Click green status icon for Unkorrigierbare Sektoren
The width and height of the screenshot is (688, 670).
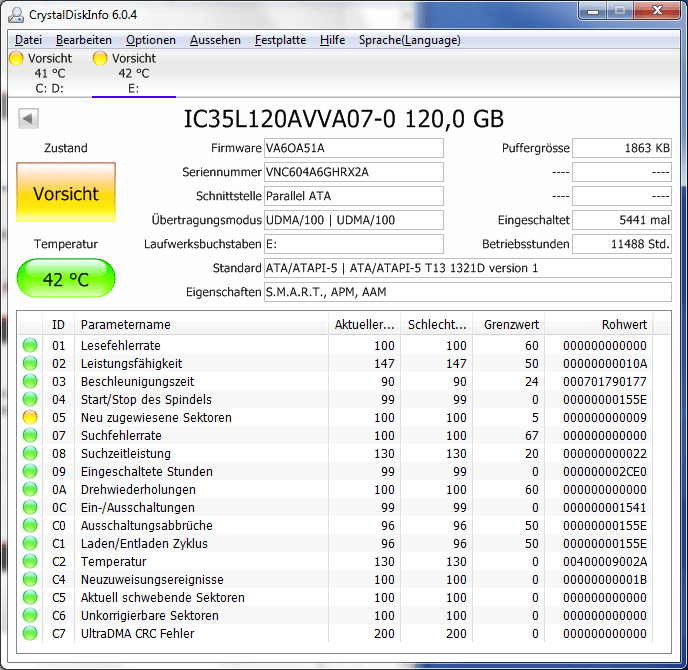coord(30,615)
